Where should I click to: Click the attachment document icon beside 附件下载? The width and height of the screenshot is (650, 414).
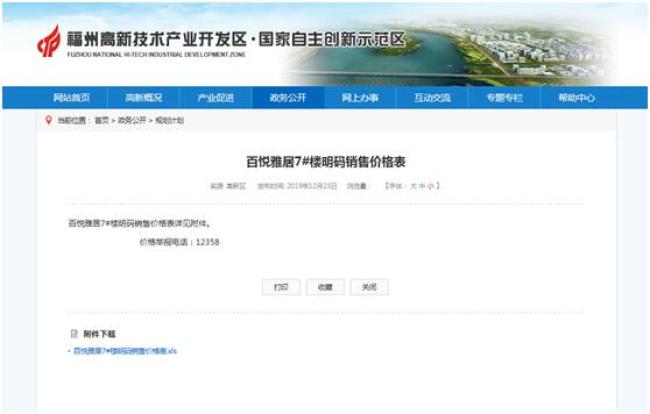(x=74, y=334)
